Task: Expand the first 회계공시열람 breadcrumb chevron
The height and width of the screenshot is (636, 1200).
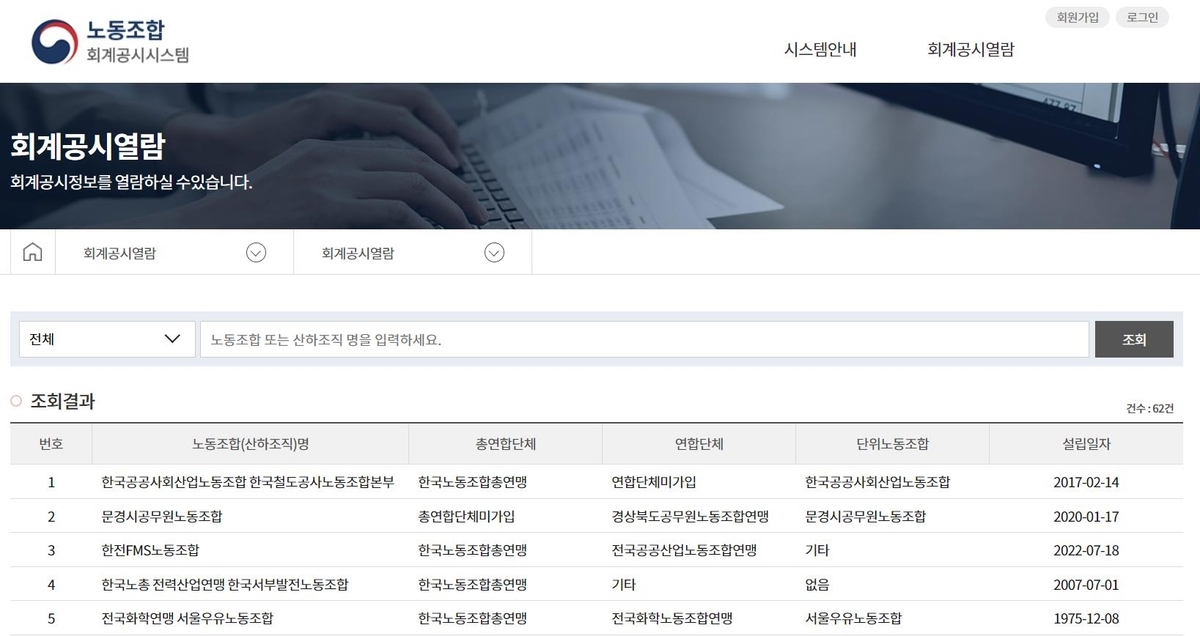Action: click(x=256, y=253)
